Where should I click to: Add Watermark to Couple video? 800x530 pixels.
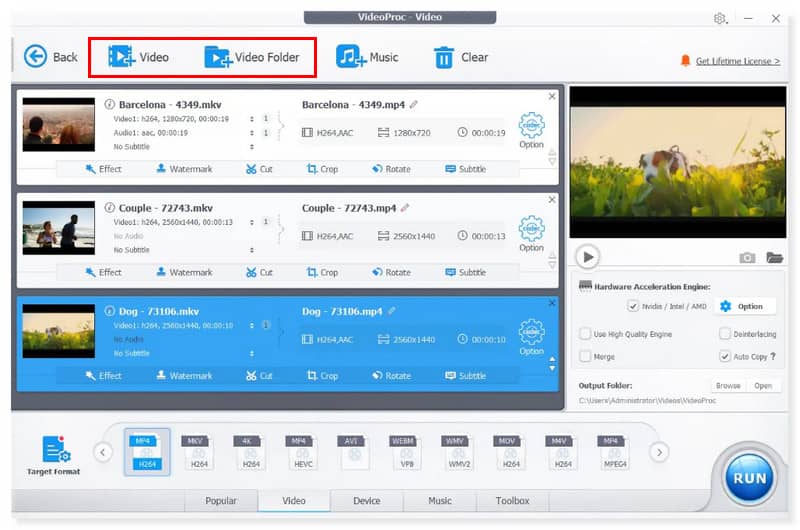point(184,272)
